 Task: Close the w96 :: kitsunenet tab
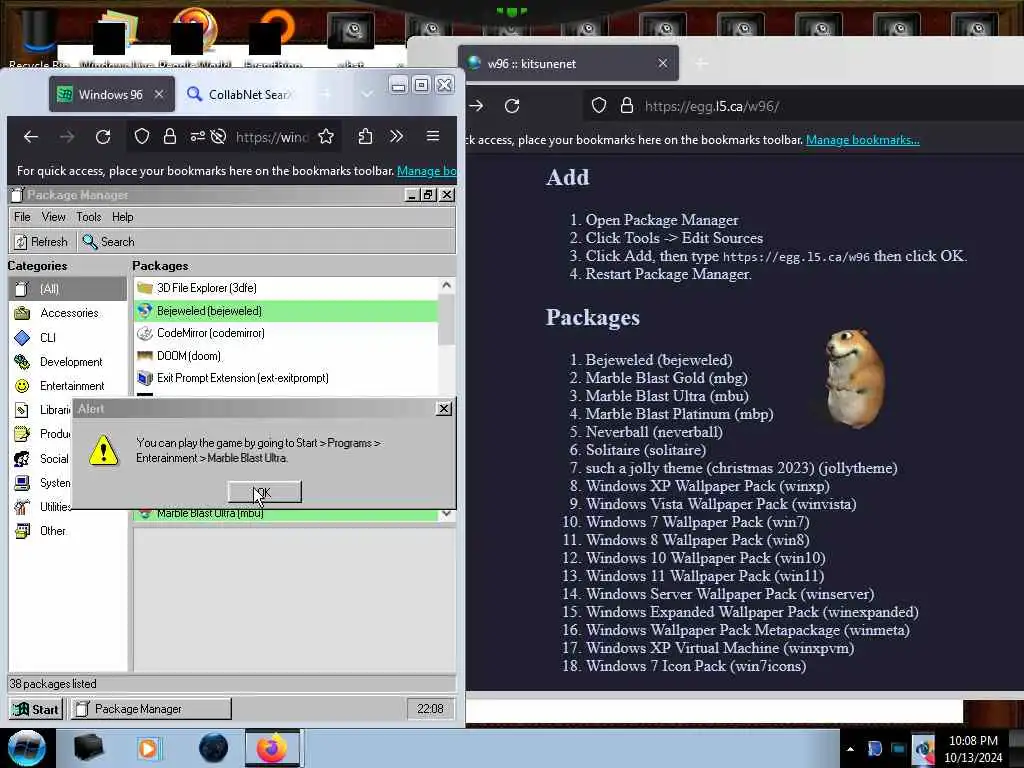pos(663,63)
